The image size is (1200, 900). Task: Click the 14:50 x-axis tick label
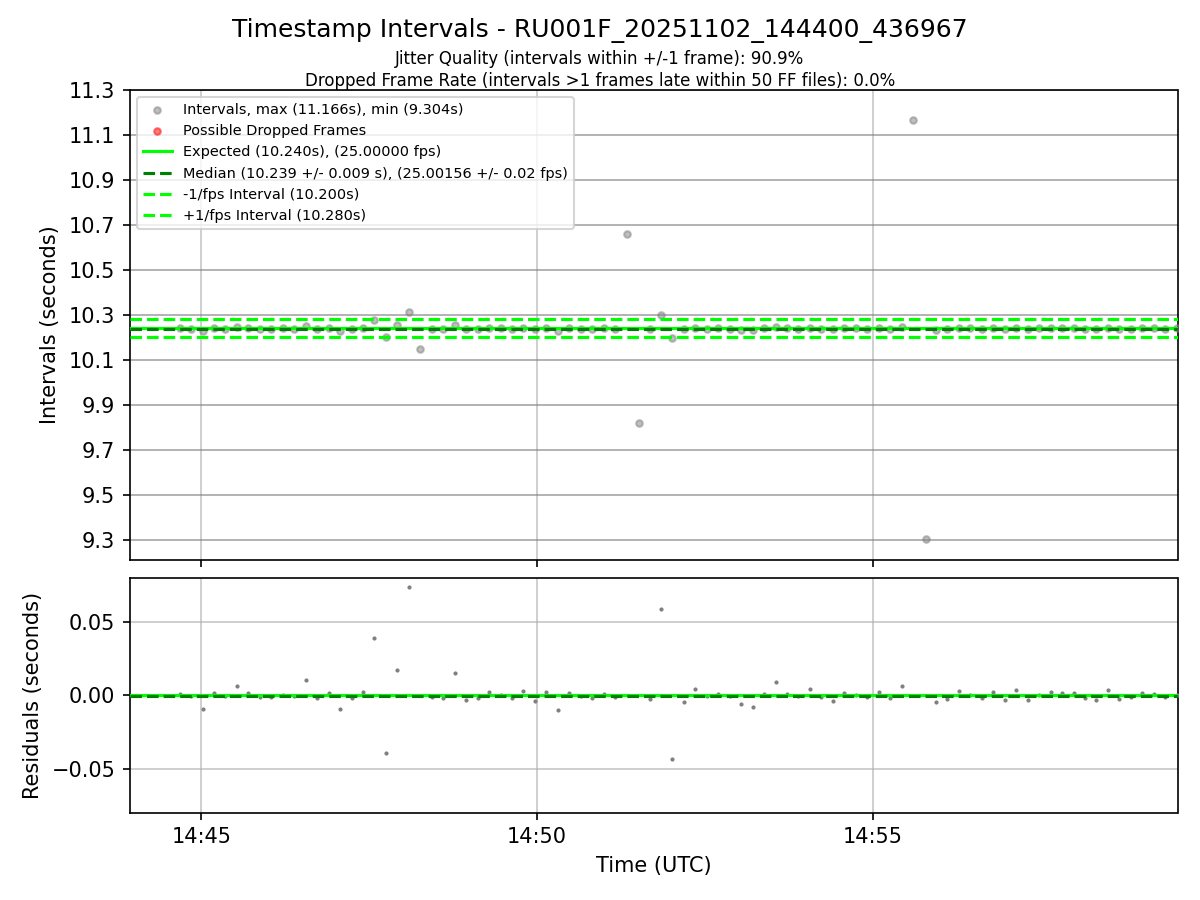click(537, 834)
